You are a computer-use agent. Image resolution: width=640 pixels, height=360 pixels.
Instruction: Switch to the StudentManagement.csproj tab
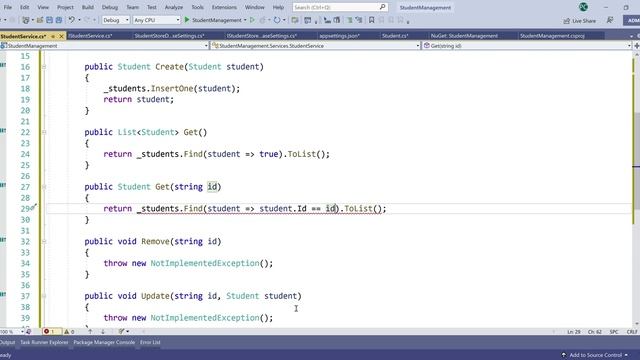point(552,36)
